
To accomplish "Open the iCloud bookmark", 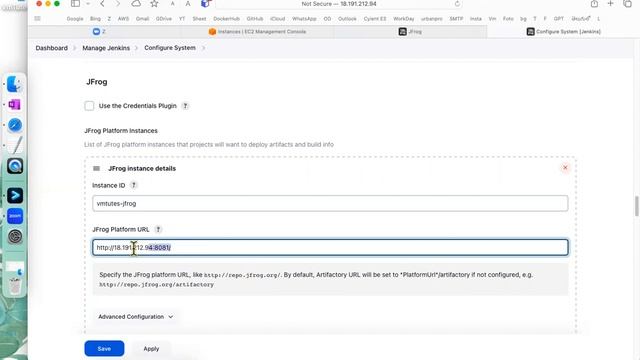I will pyautogui.click(x=278, y=19).
